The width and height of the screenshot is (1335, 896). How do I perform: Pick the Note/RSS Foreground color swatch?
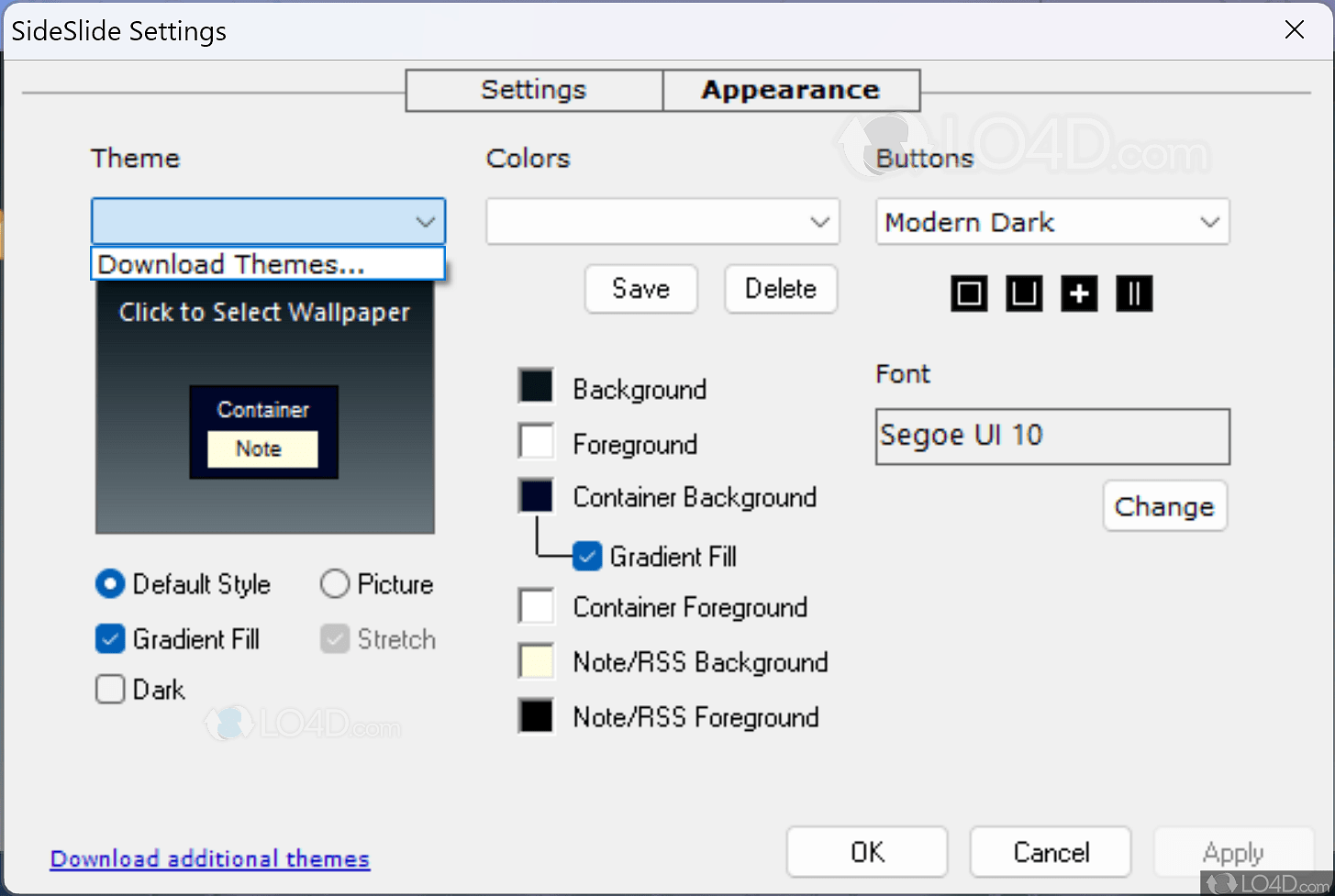point(536,716)
